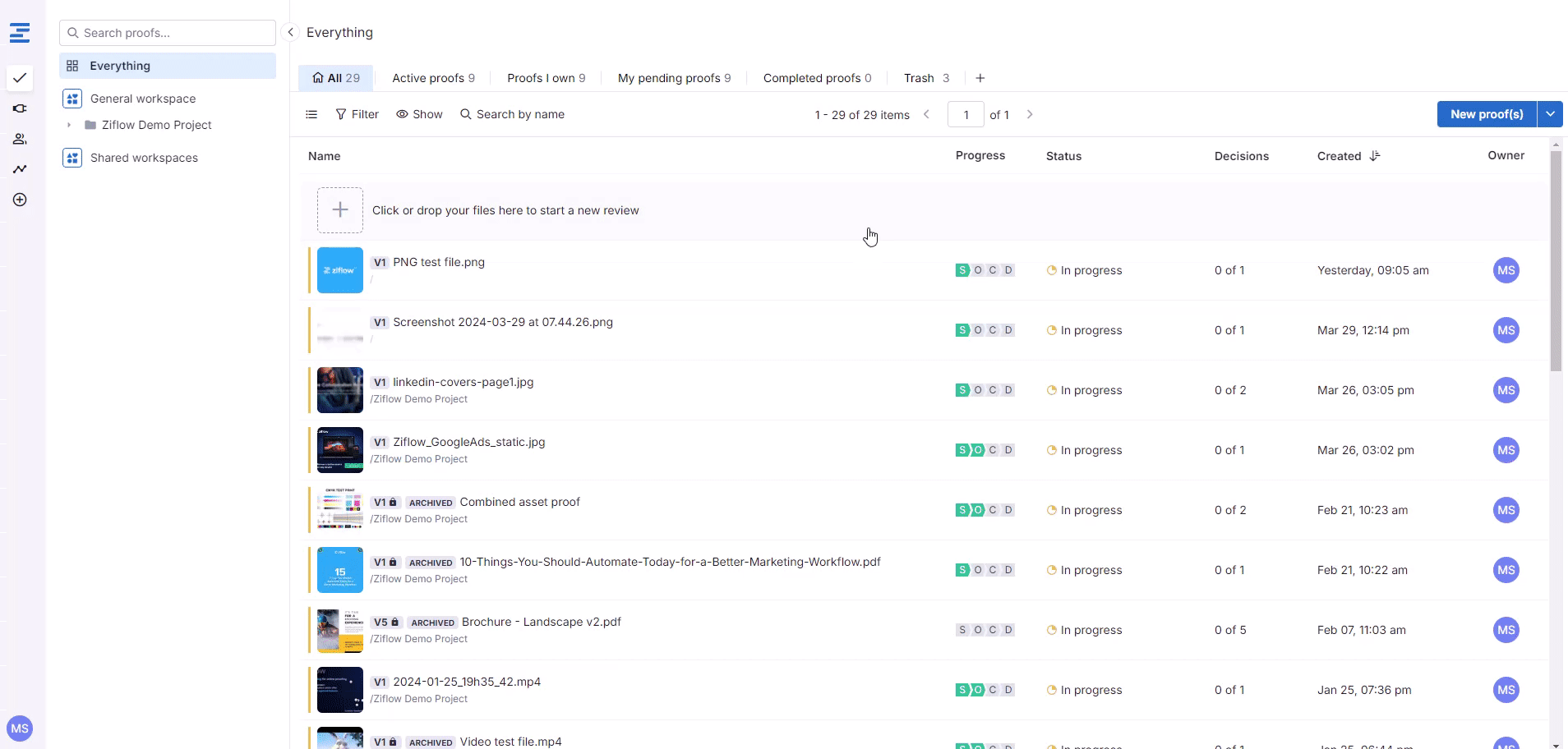Collapse the left navigation panel
The image size is (1568, 749).
(x=290, y=32)
